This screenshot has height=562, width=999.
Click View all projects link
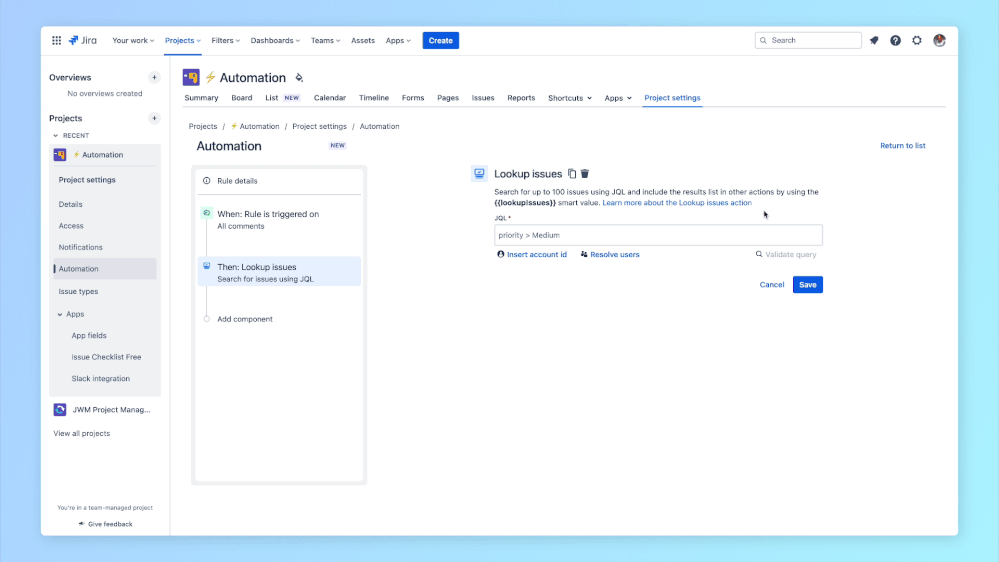tap(82, 433)
